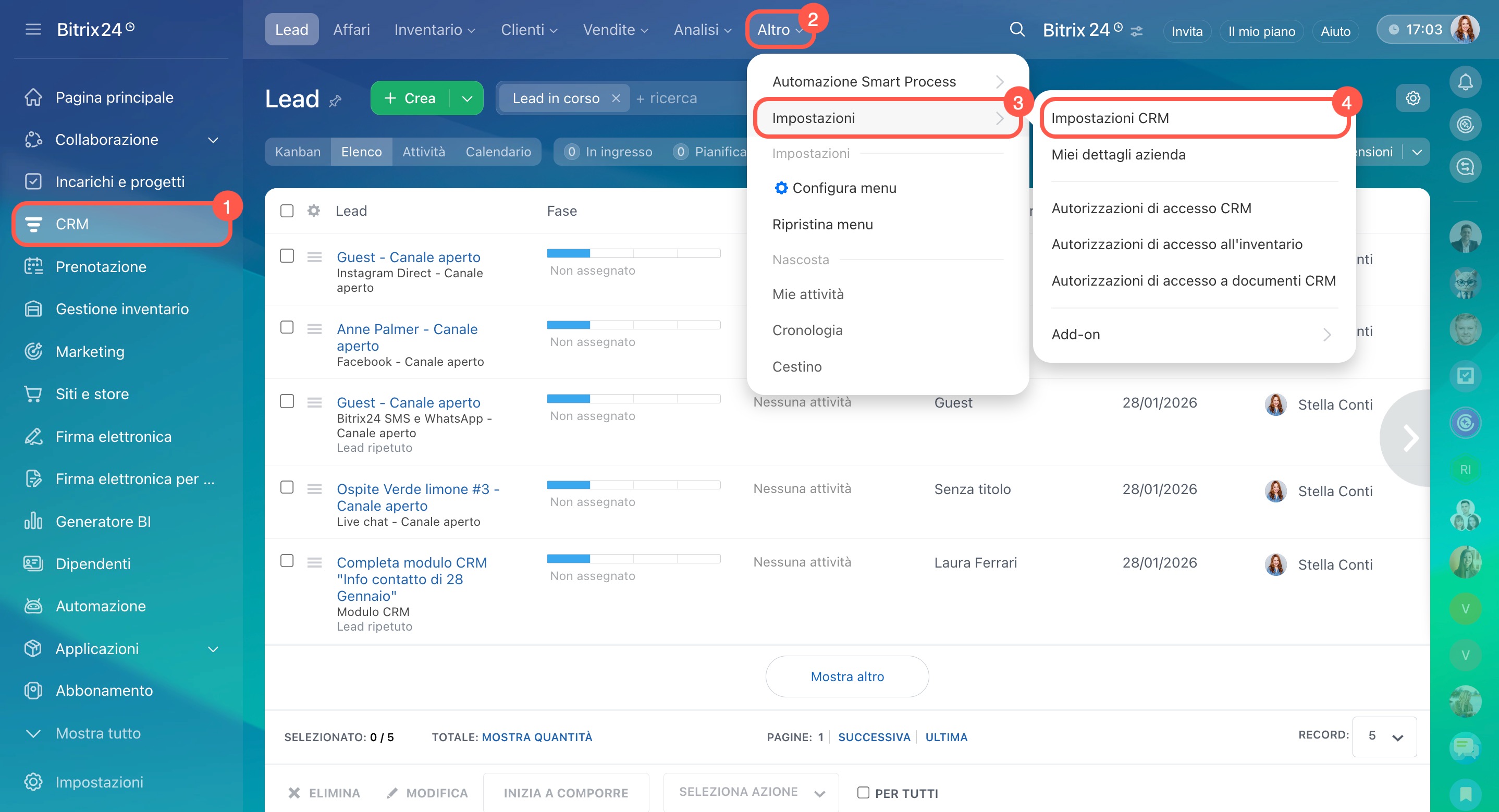Click the hamburger menu icon beside Bitrix24
This screenshot has width=1499, height=812.
[x=33, y=29]
